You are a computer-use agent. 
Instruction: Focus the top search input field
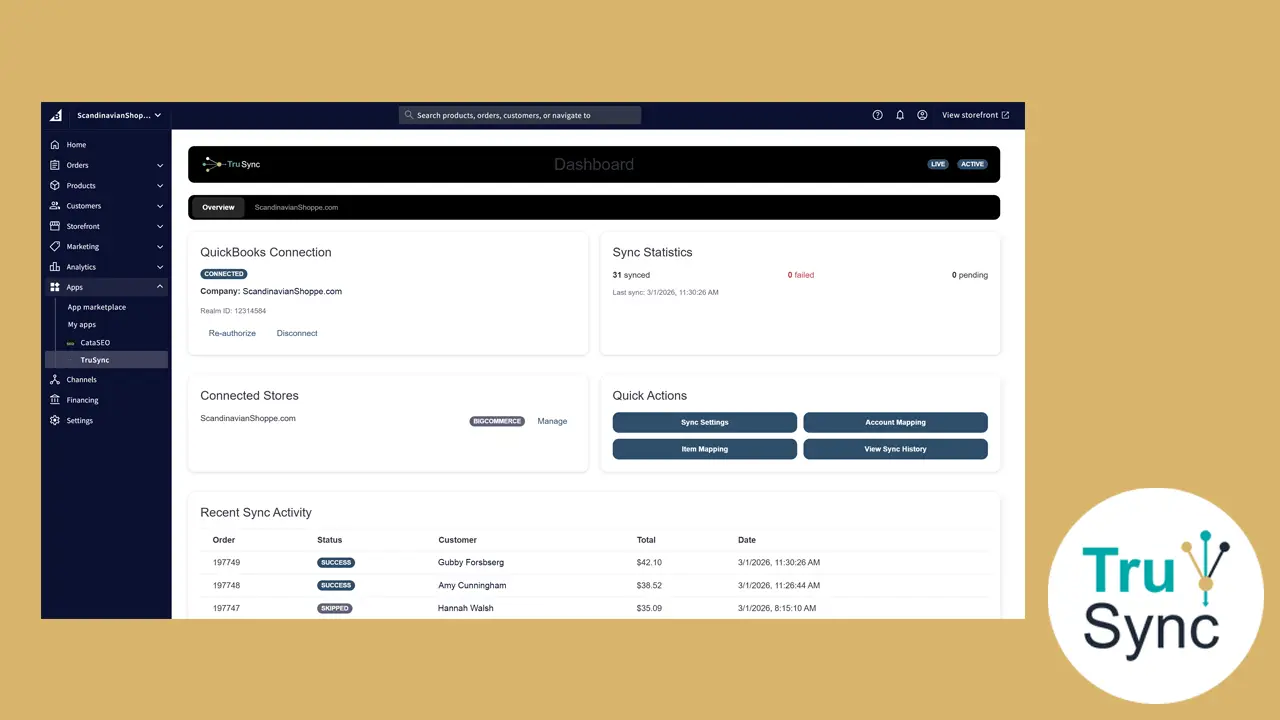click(x=520, y=115)
